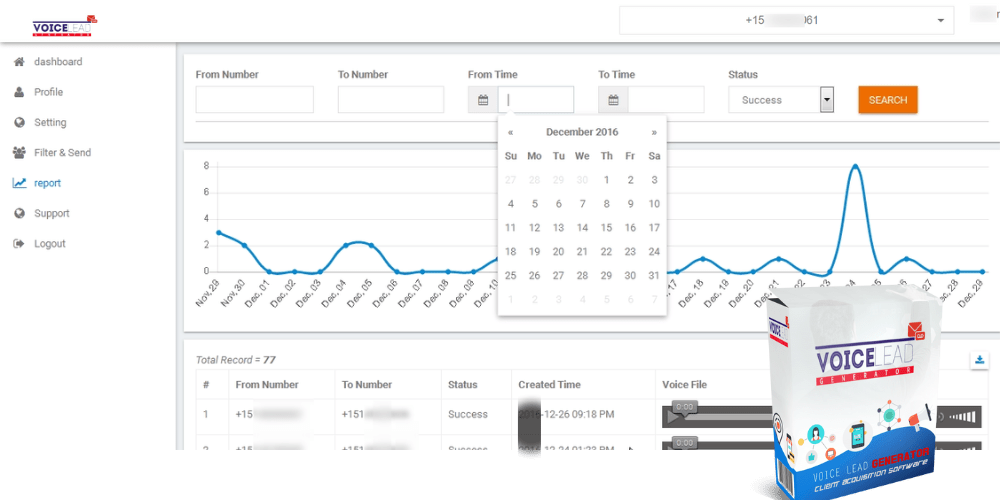Click the VoiceLead logo
Image resolution: width=1000 pixels, height=500 pixels.
pyautogui.click(x=64, y=26)
